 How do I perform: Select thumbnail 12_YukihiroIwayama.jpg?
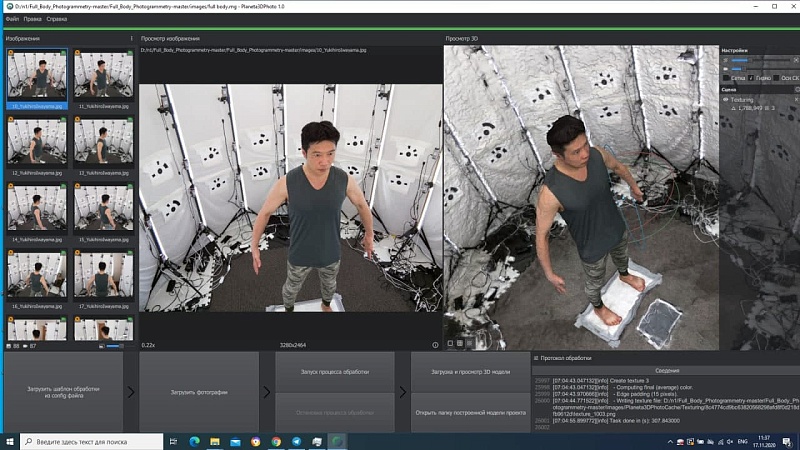[37, 146]
